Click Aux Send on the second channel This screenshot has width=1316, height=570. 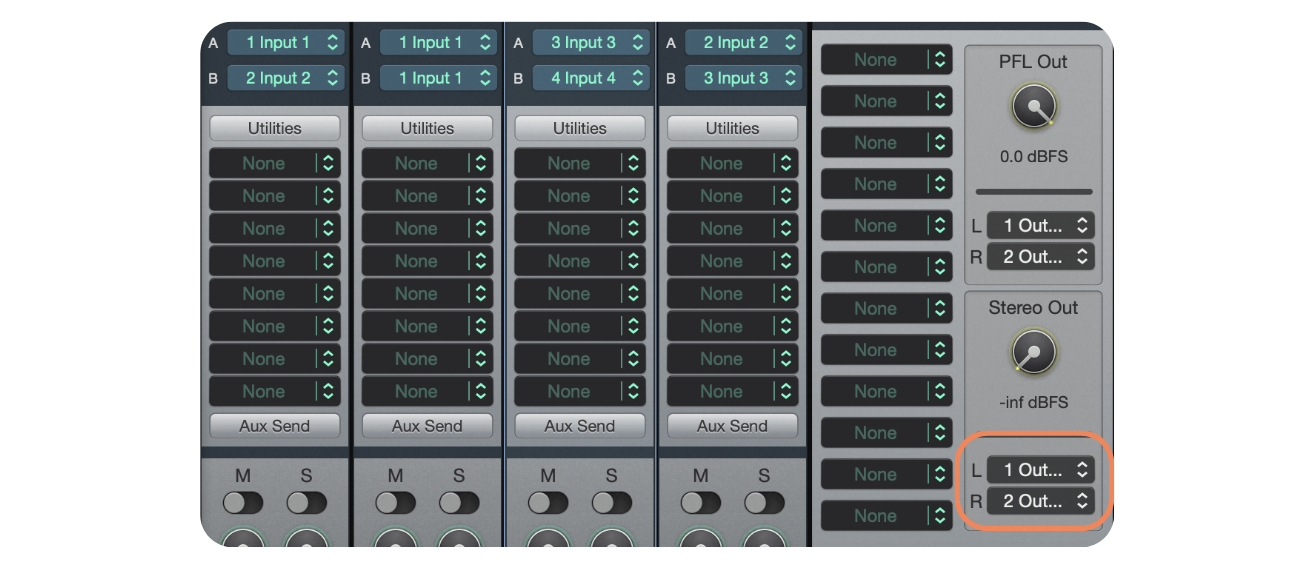[427, 426]
